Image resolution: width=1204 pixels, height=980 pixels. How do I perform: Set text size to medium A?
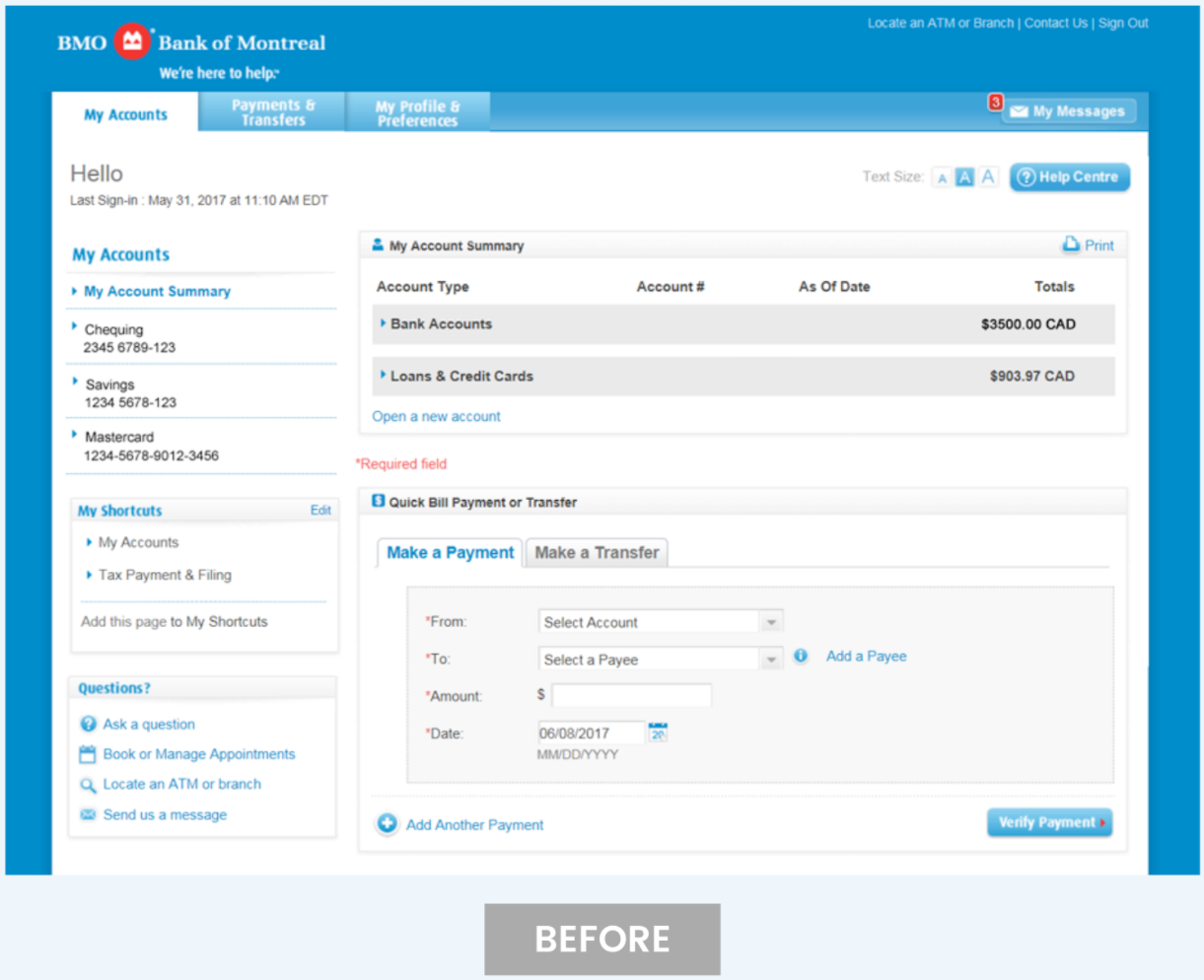pos(964,177)
